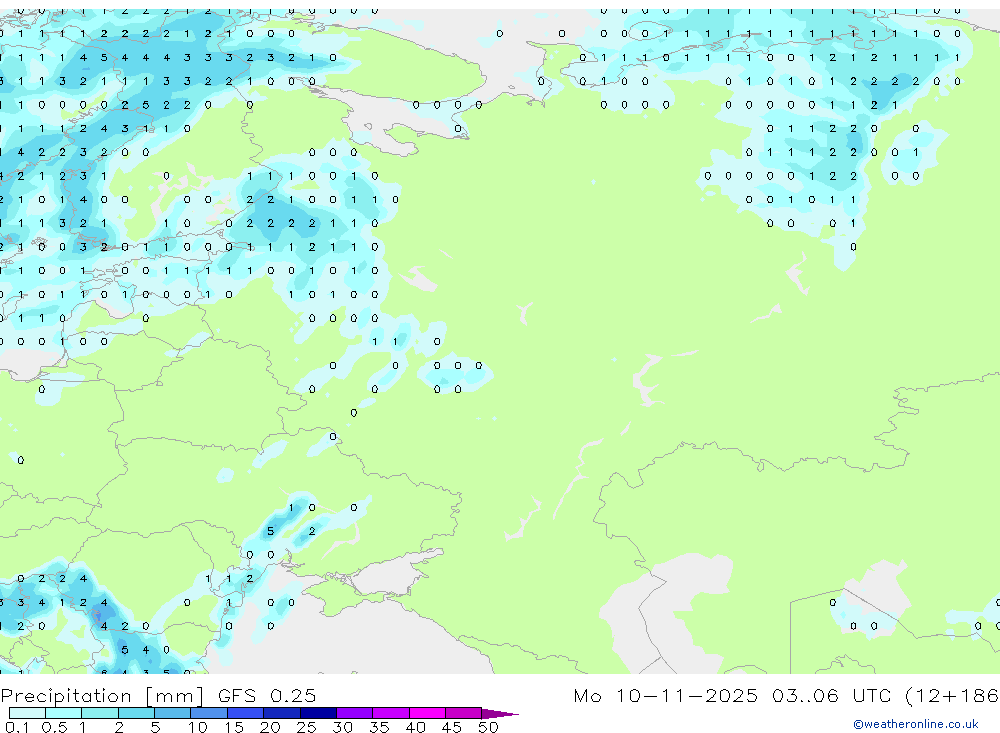Image resolution: width=1000 pixels, height=733 pixels.
Task: Click the 'Precipitation [mm]' title text
Action: (102, 696)
